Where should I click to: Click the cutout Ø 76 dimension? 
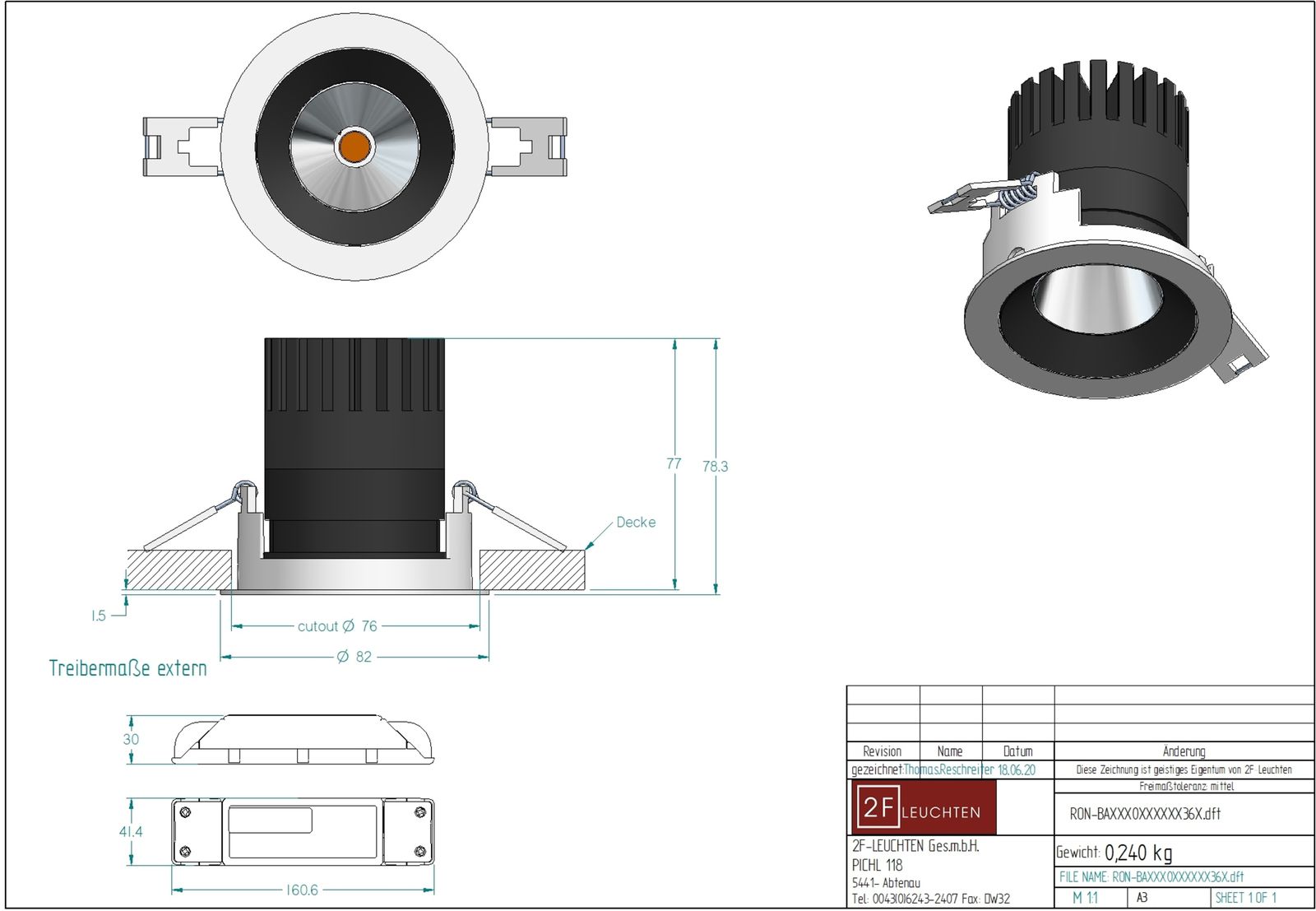(x=337, y=626)
